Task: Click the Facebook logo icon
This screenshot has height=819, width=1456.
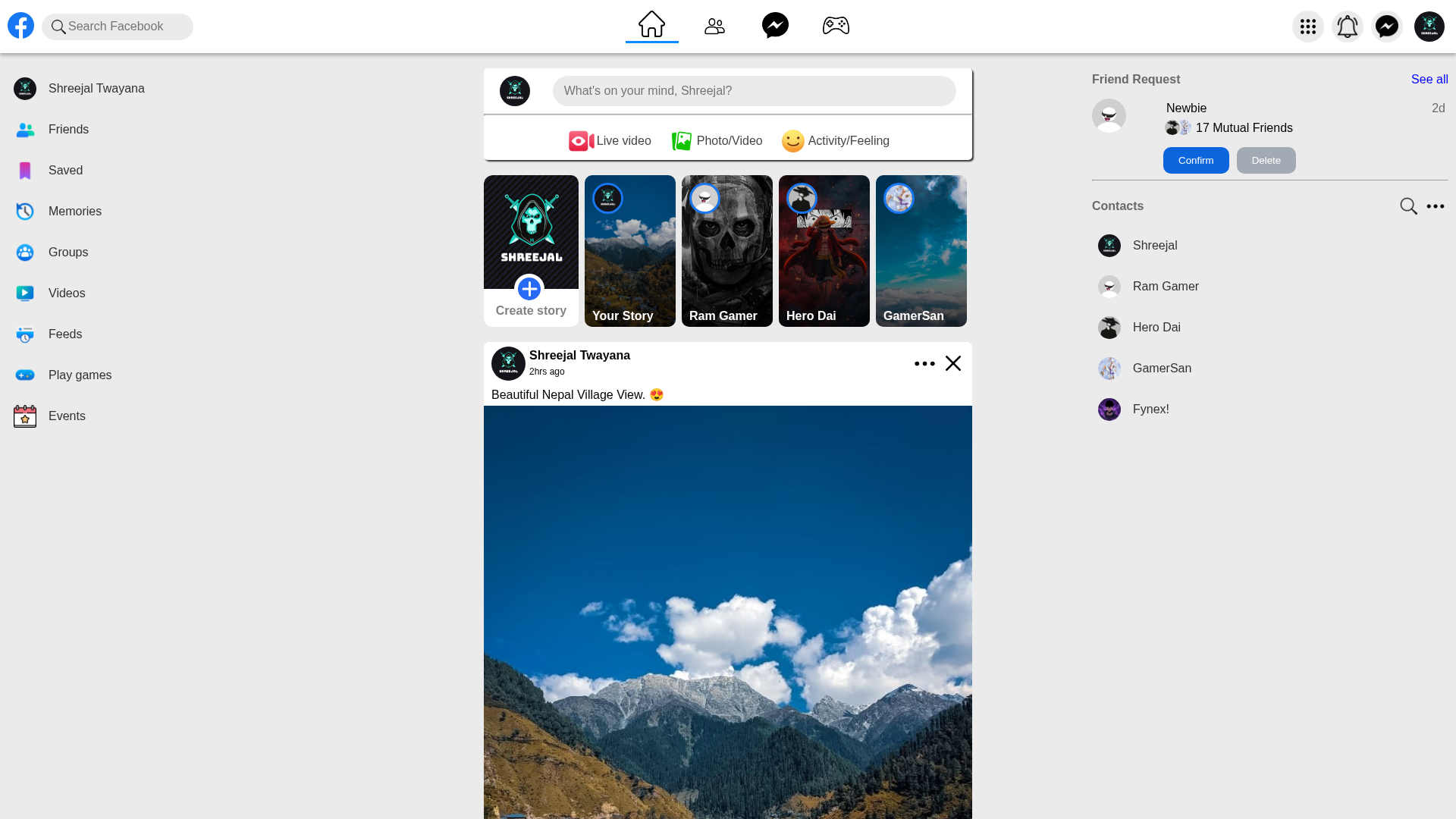Action: pyautogui.click(x=21, y=26)
